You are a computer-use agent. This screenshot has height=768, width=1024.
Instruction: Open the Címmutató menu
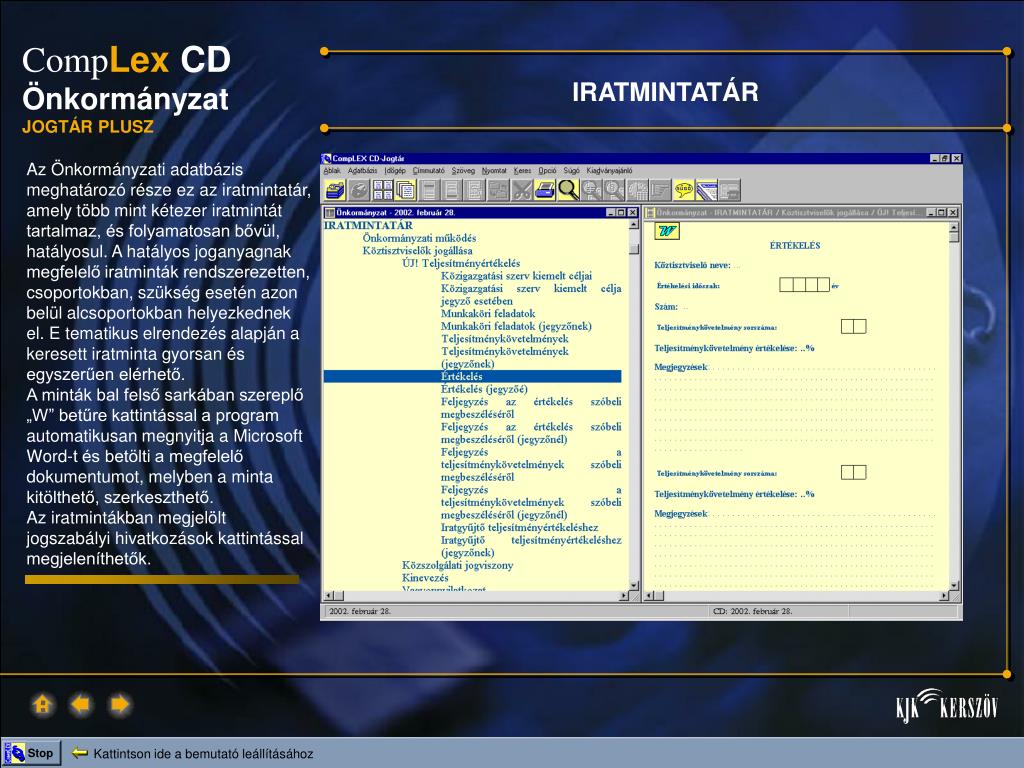coord(428,170)
